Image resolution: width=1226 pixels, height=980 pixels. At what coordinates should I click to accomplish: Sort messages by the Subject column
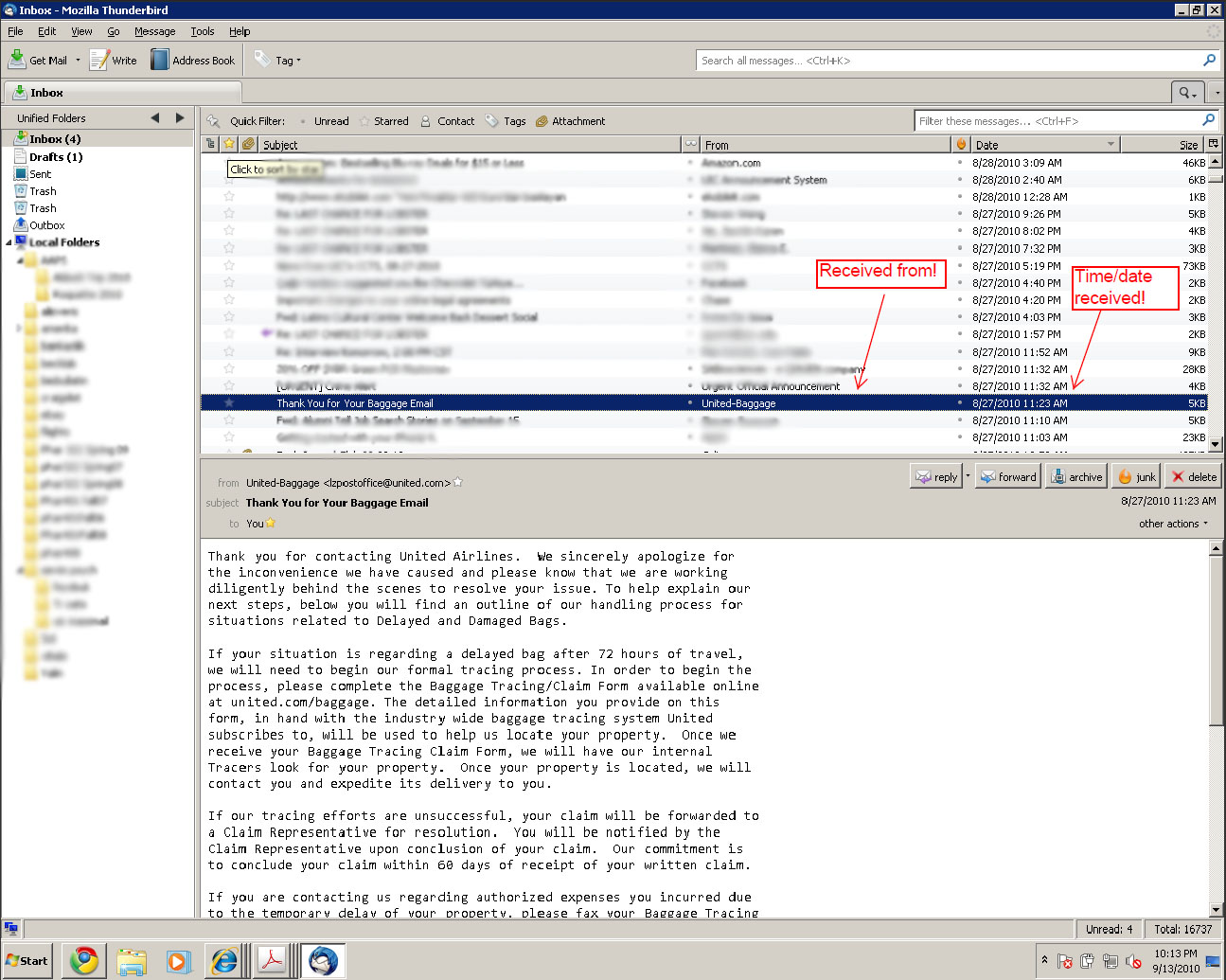[470, 144]
